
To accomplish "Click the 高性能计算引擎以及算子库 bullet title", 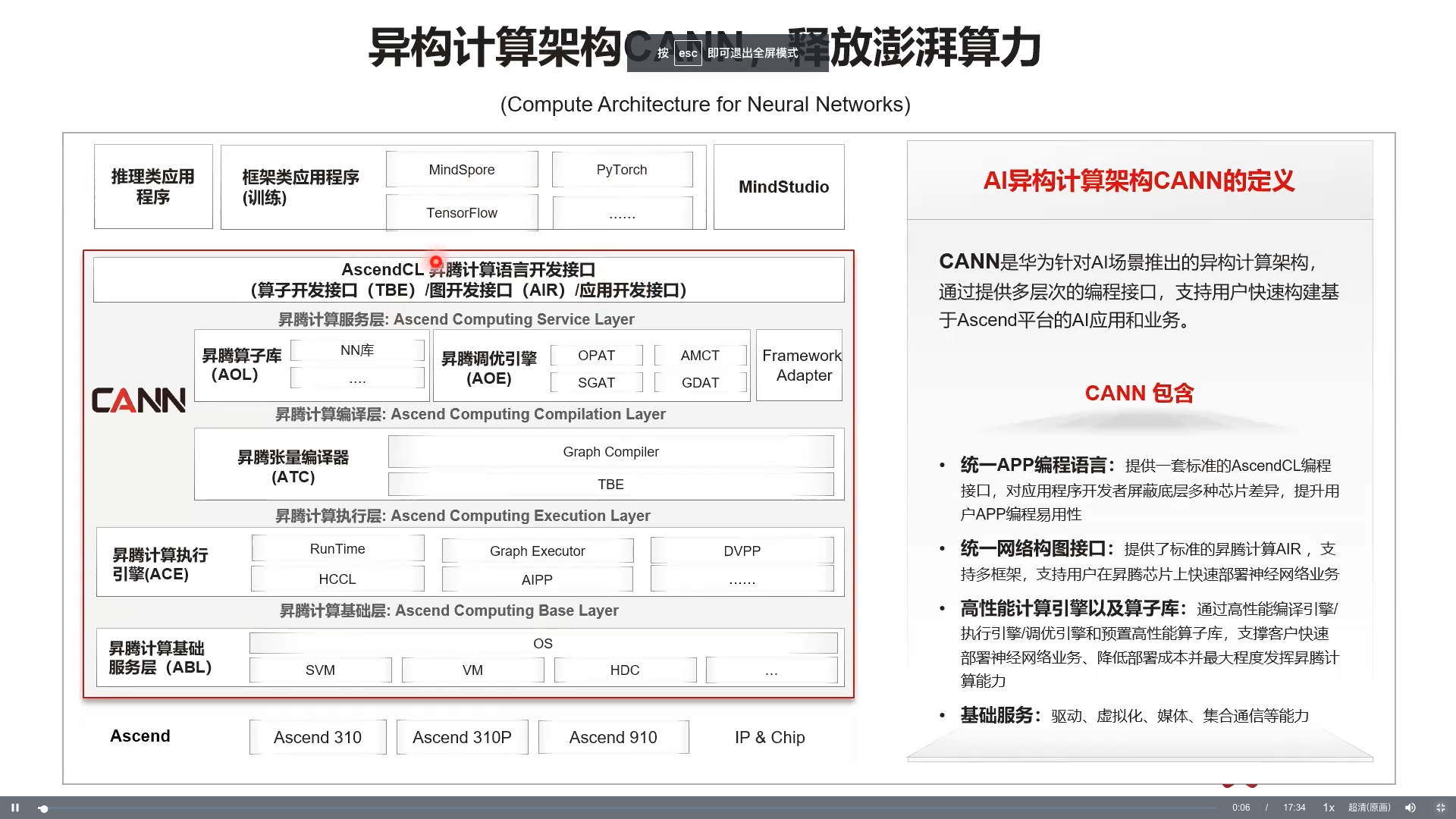I will pyautogui.click(x=1074, y=609).
